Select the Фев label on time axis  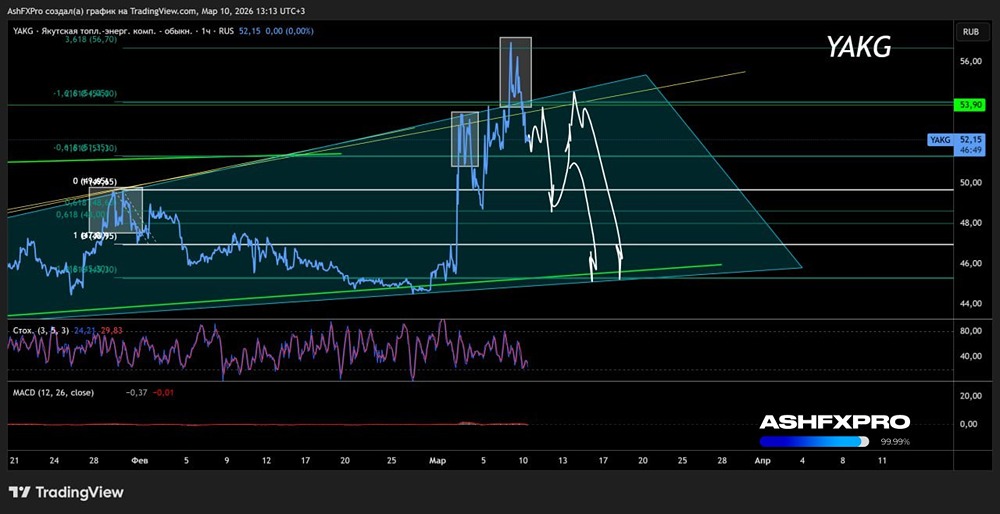139,460
